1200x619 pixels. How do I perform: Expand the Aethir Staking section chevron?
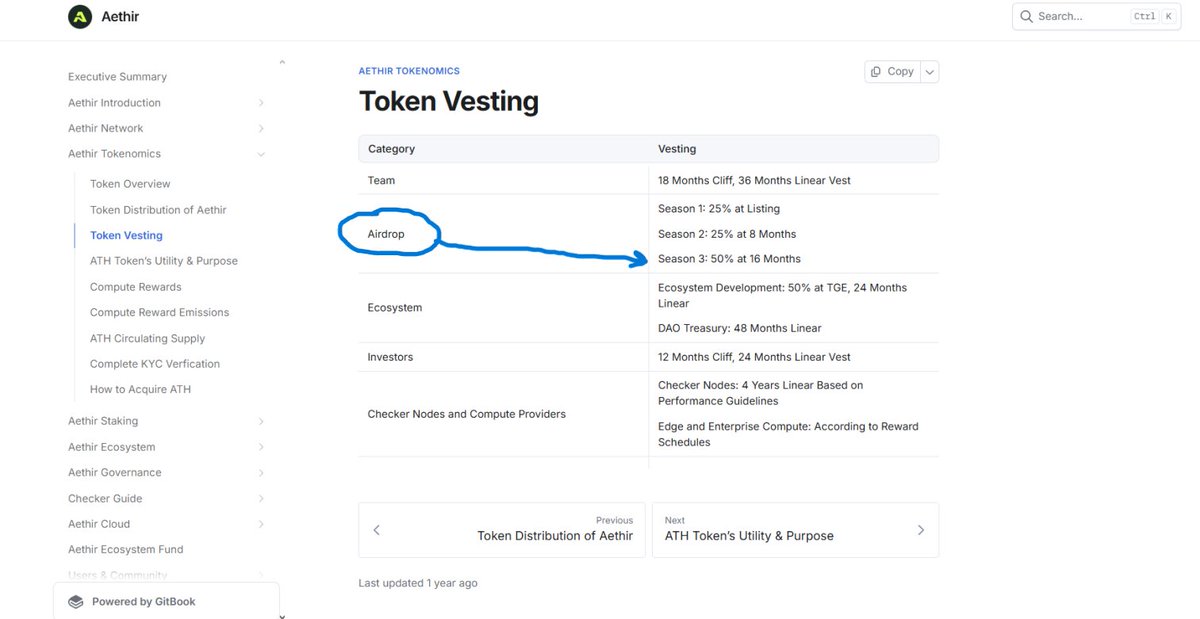(x=261, y=421)
